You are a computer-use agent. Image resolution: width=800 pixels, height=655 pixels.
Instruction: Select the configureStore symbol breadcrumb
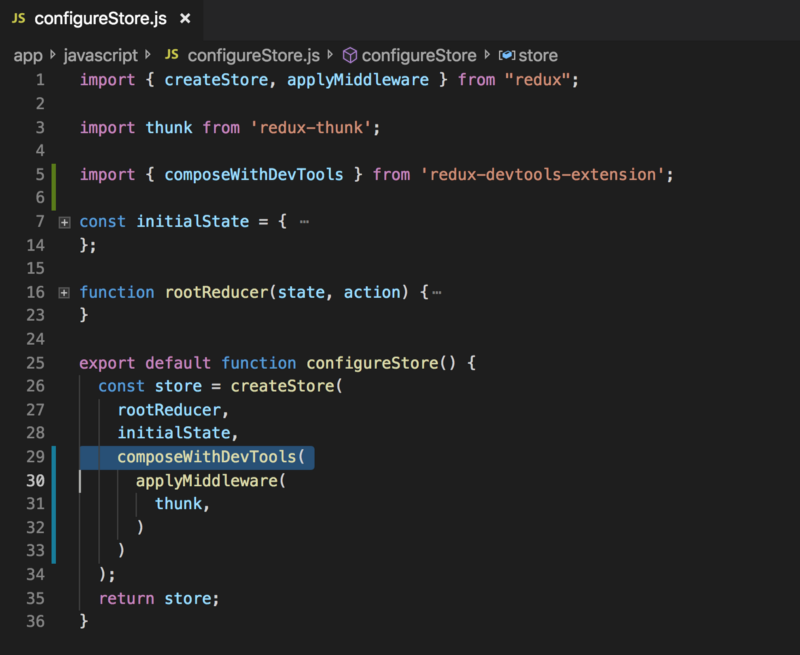click(x=419, y=55)
